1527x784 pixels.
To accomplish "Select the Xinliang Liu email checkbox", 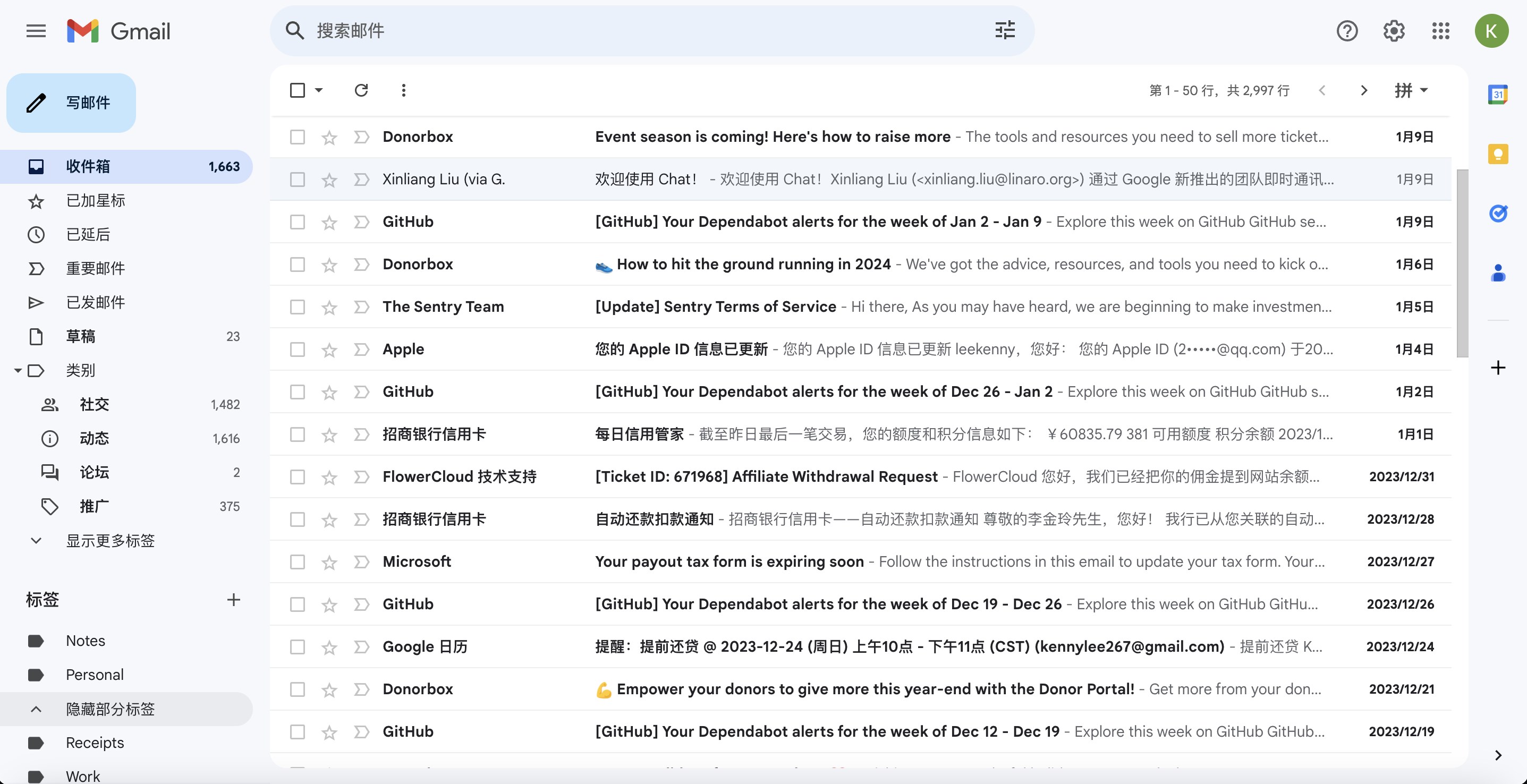I will (298, 180).
